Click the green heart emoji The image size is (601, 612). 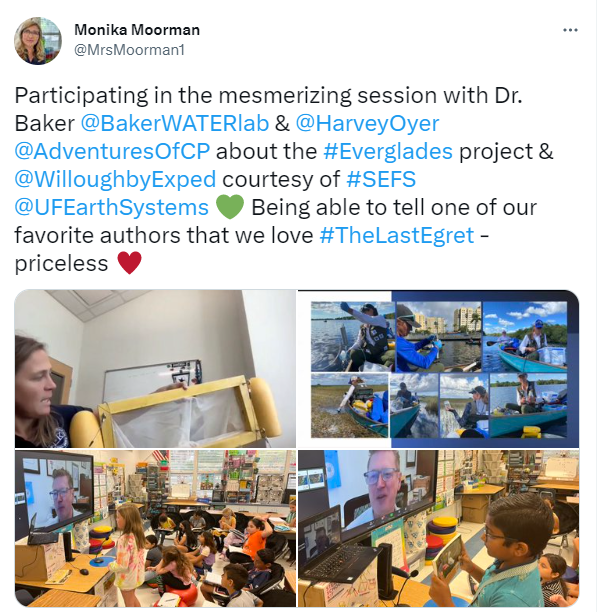point(230,207)
